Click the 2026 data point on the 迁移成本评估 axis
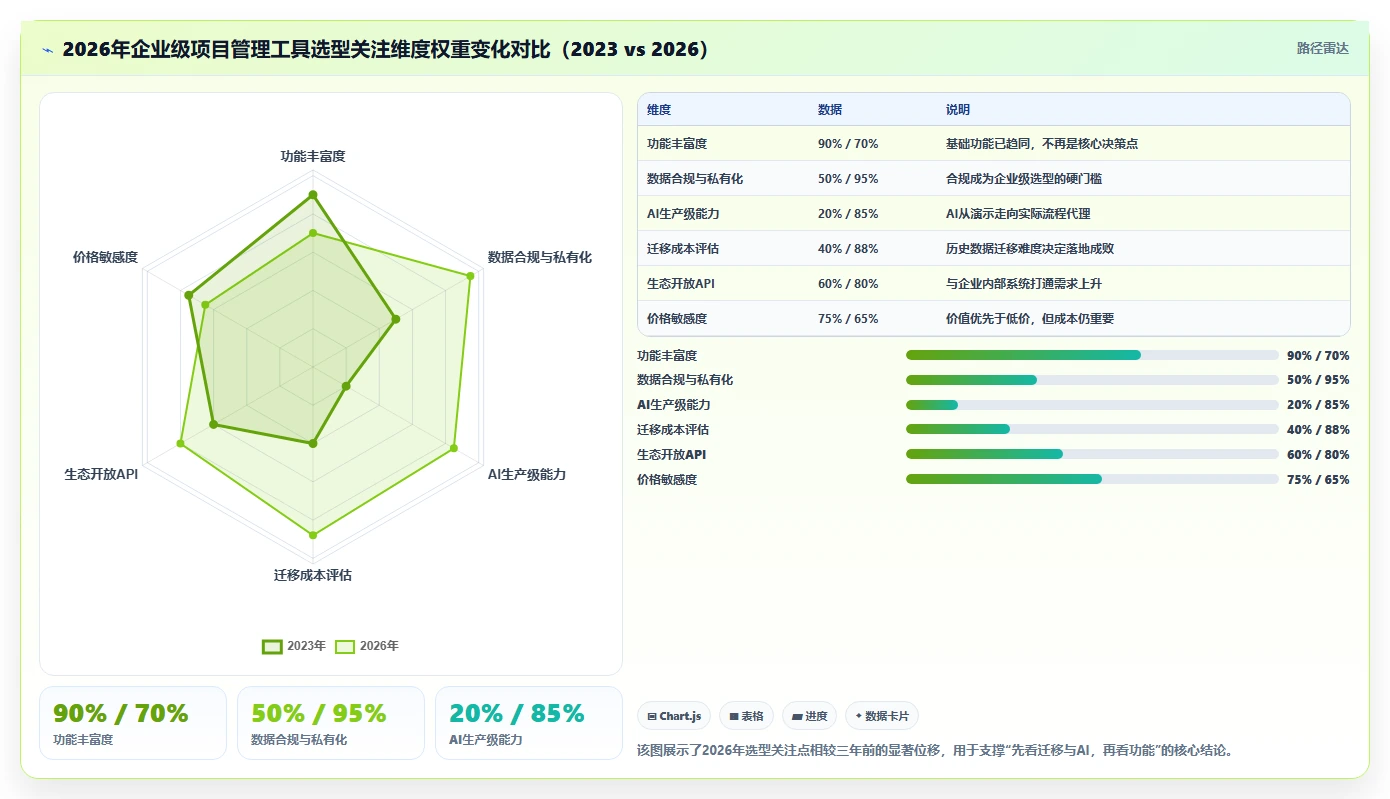The image size is (1390, 799). (313, 535)
